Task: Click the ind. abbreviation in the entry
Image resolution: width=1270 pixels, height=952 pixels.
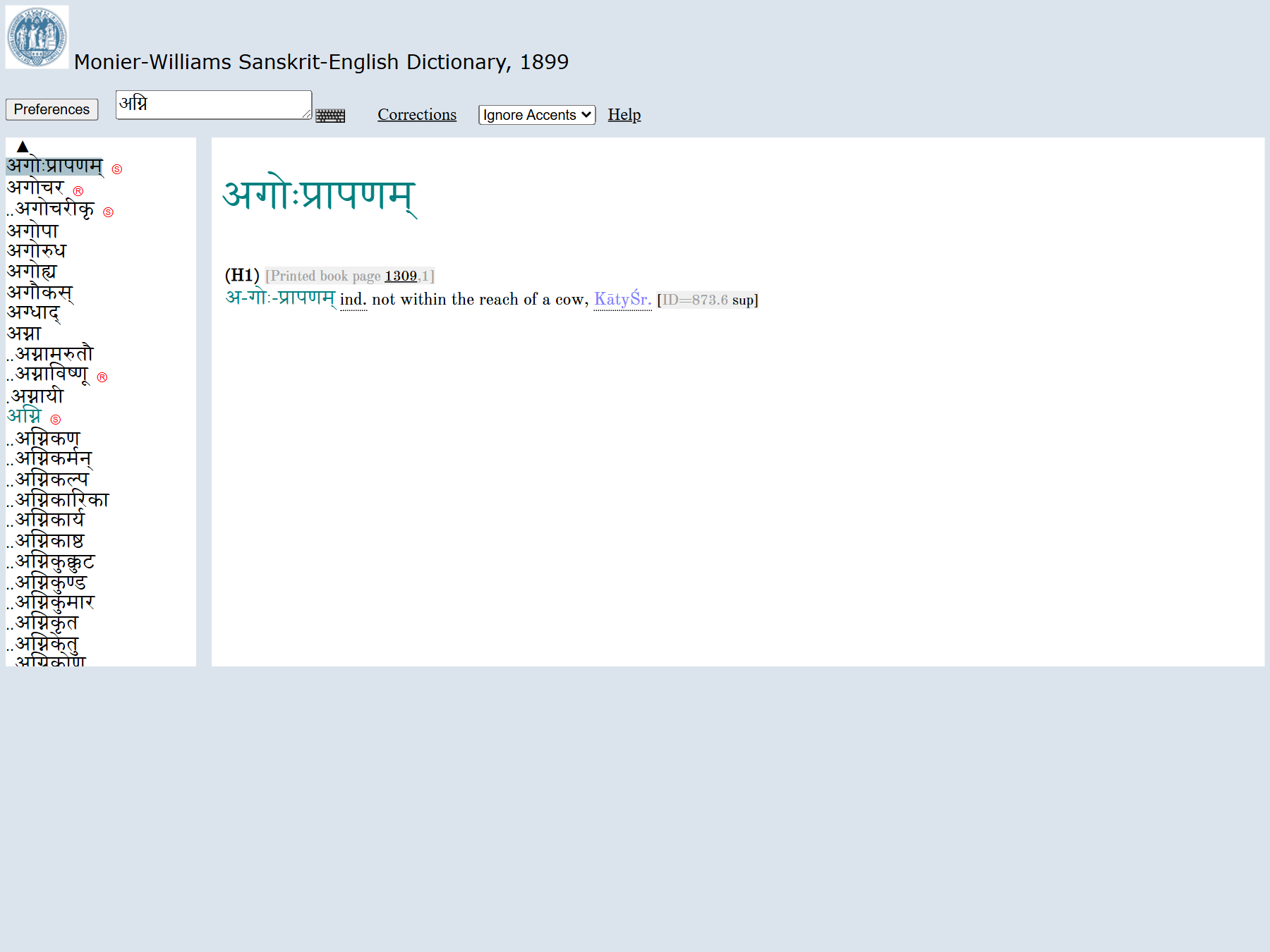Action: 353,300
